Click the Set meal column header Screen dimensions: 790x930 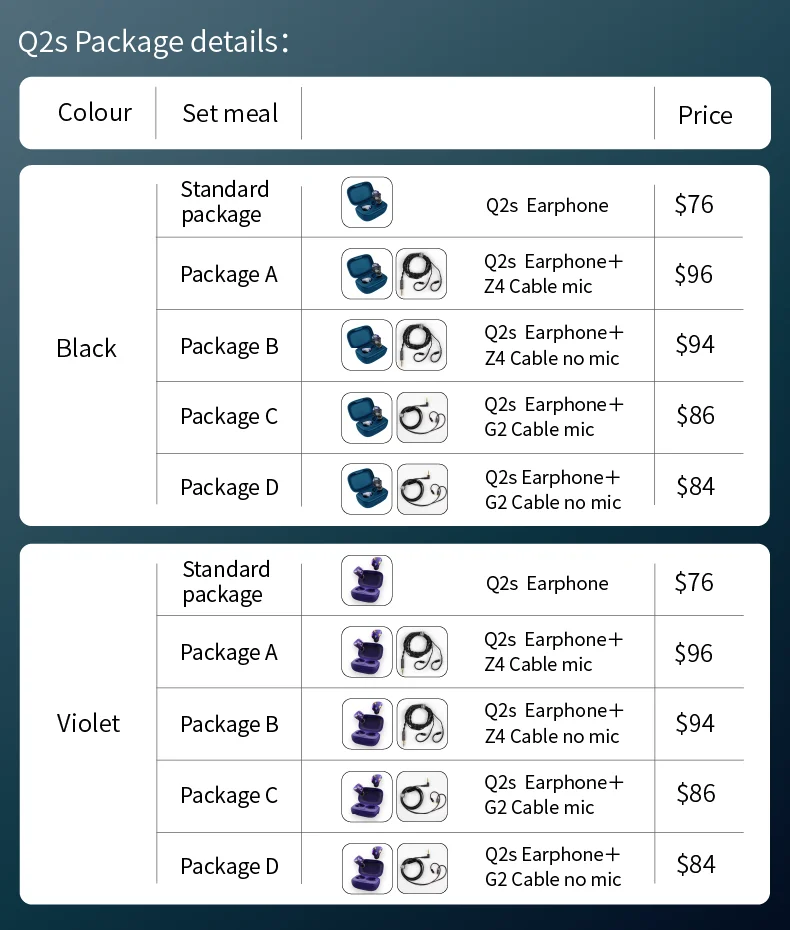coord(230,113)
